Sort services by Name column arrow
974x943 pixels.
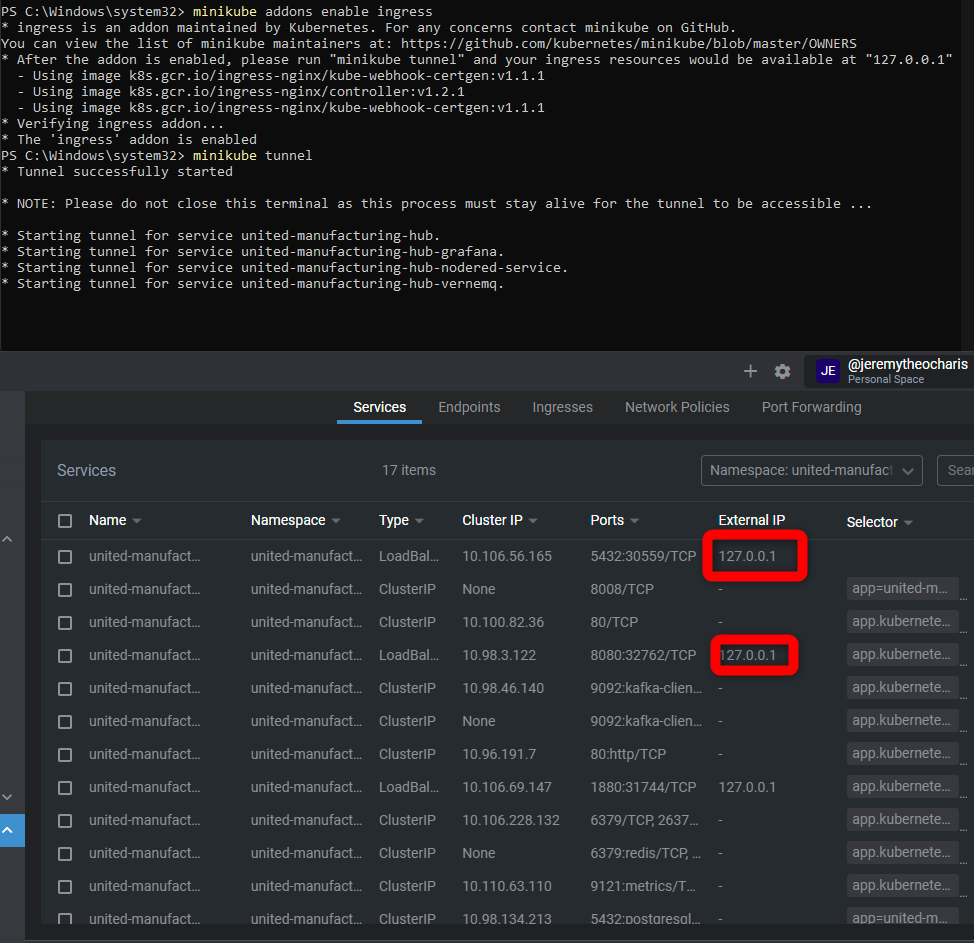[137, 521]
